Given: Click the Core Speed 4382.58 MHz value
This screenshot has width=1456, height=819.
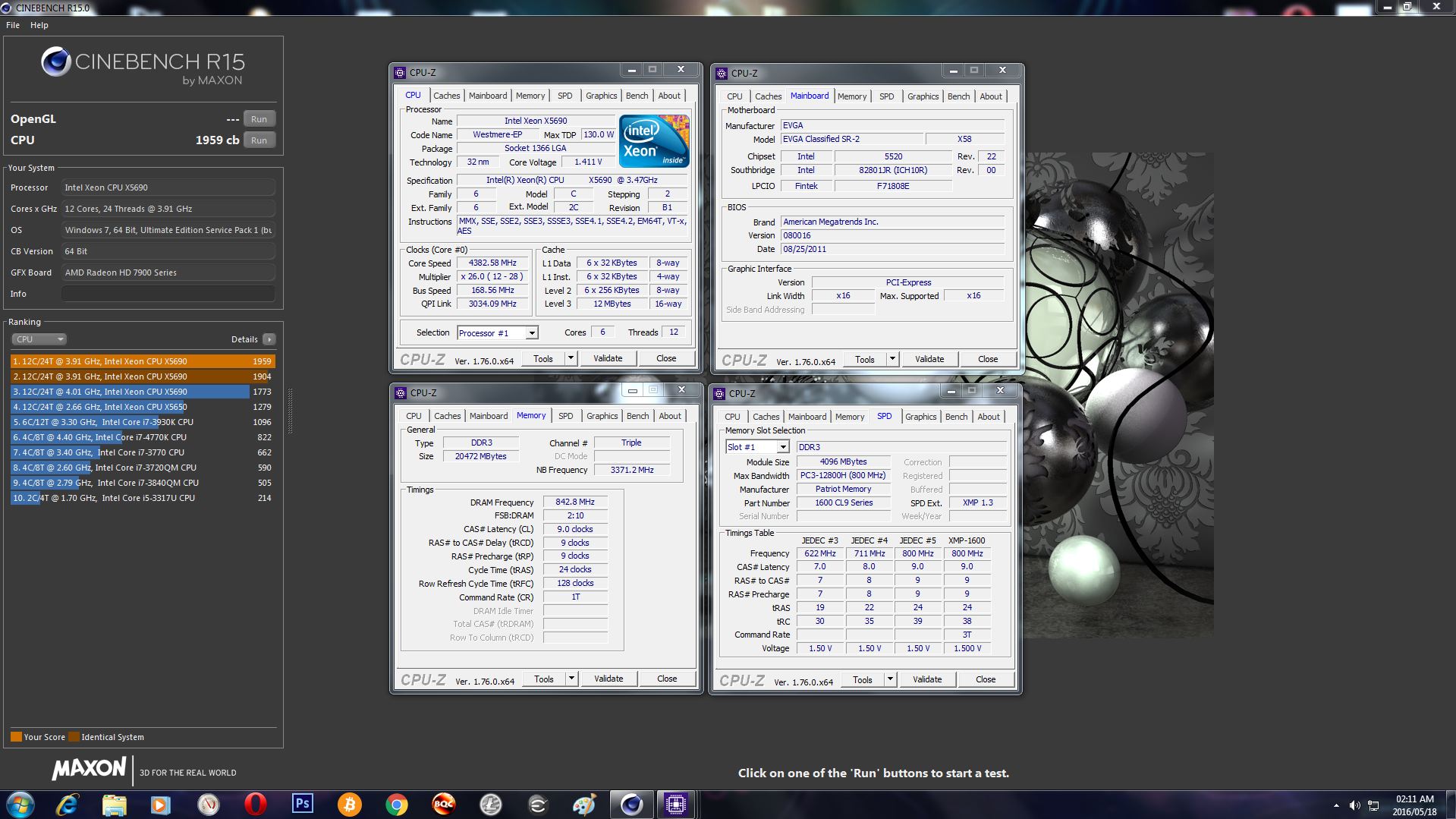Looking at the screenshot, I should click(492, 263).
